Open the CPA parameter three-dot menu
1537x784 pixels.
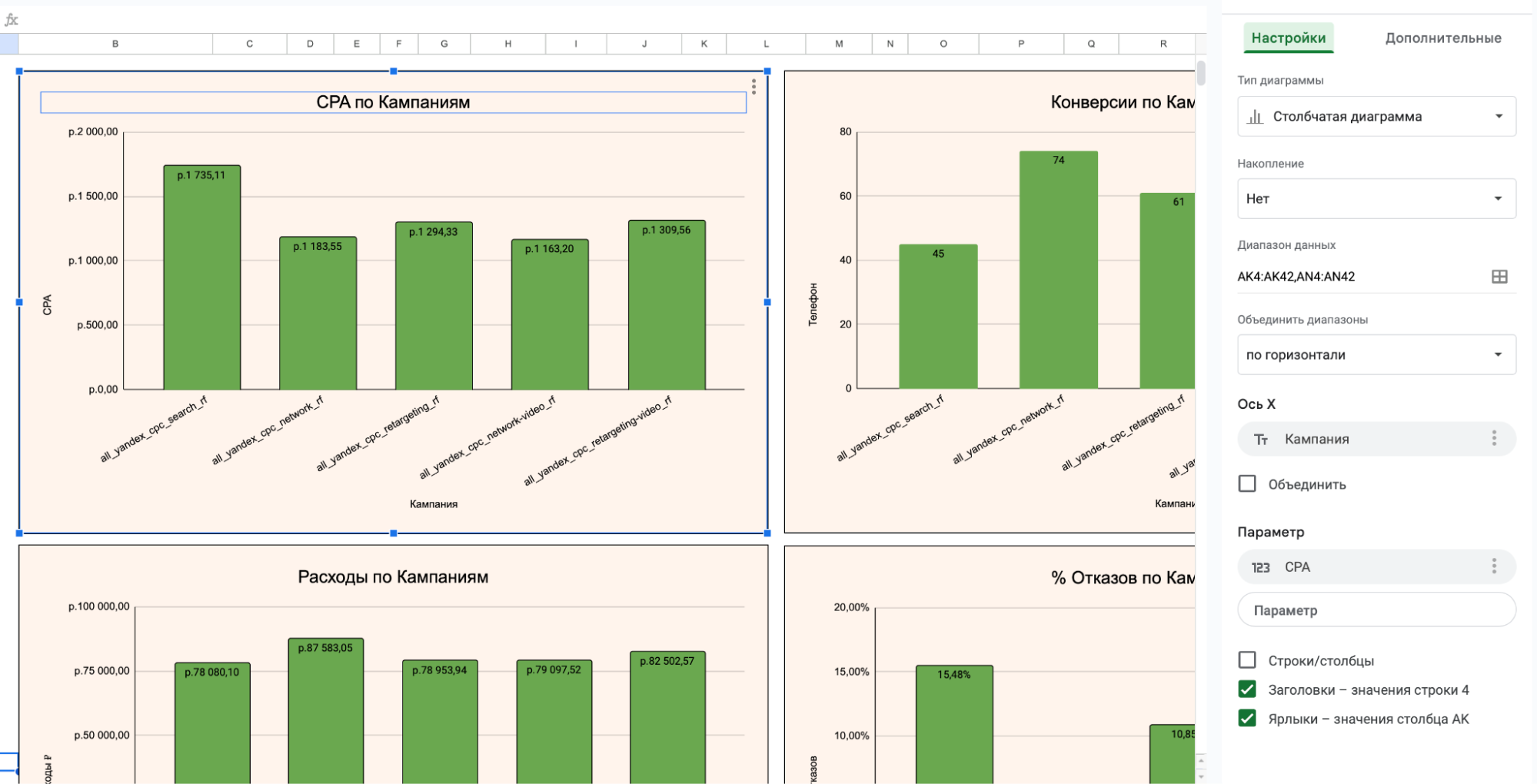point(1493,566)
